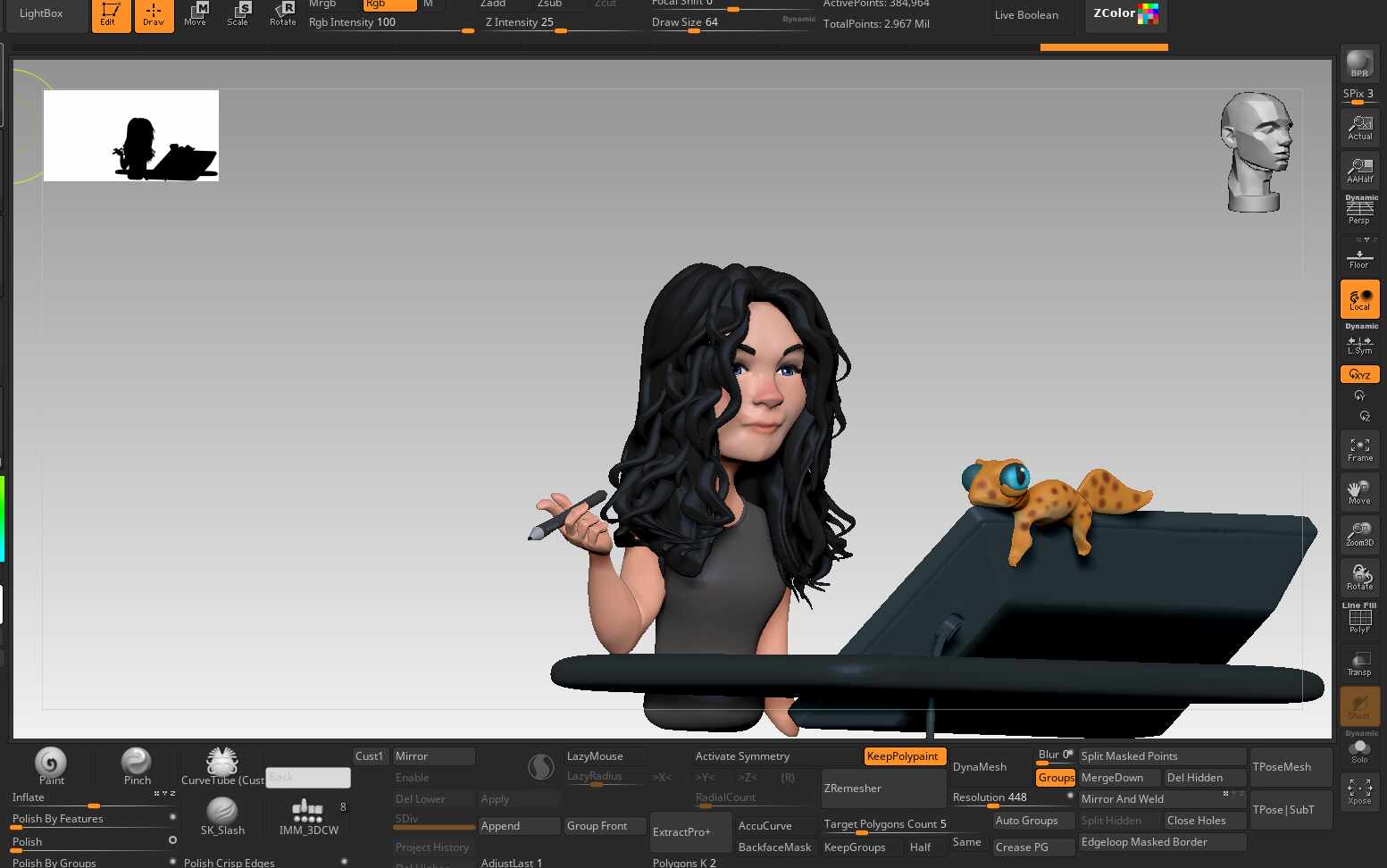Run ZRemesher

(x=882, y=789)
